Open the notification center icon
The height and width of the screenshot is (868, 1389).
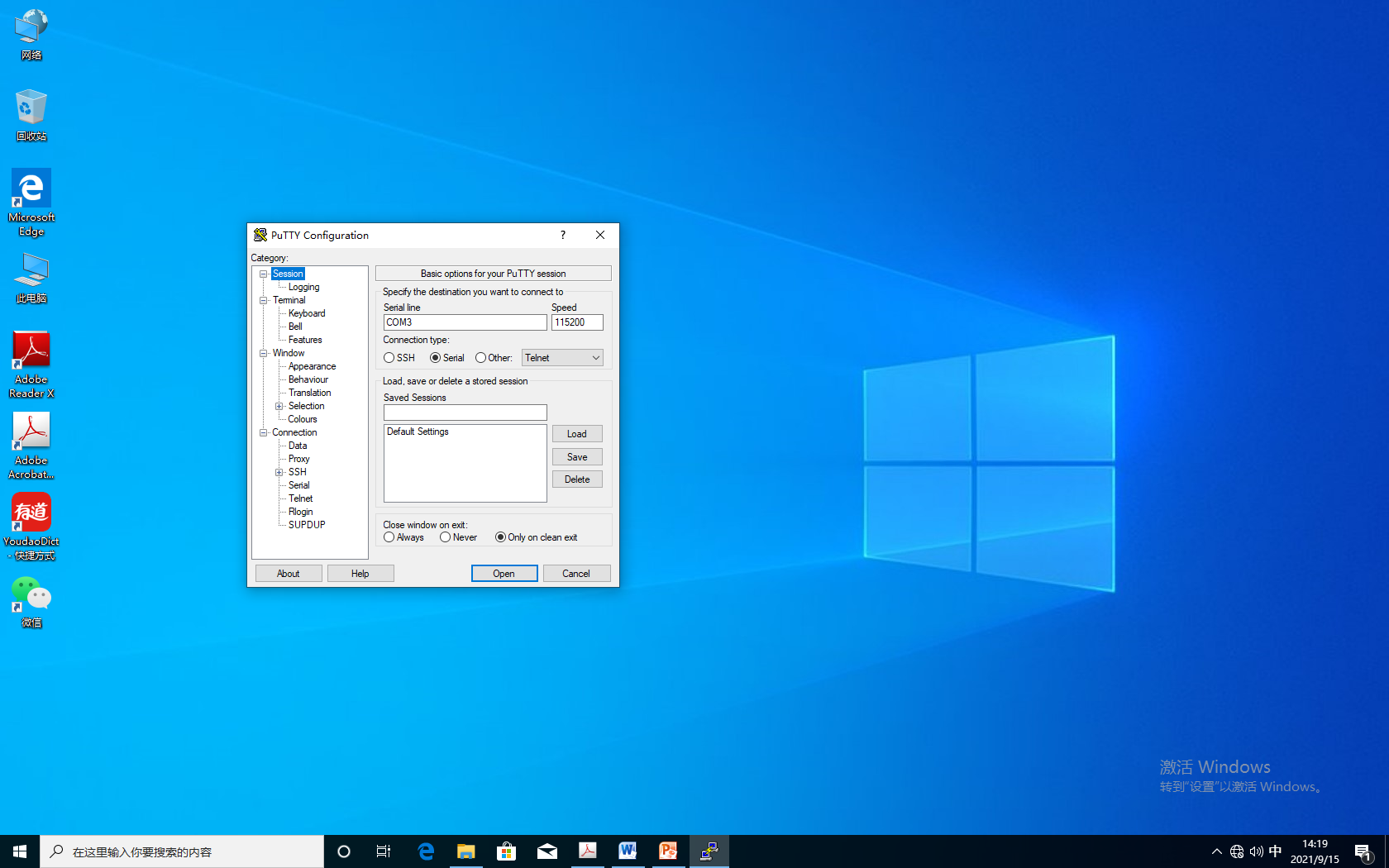click(1363, 851)
